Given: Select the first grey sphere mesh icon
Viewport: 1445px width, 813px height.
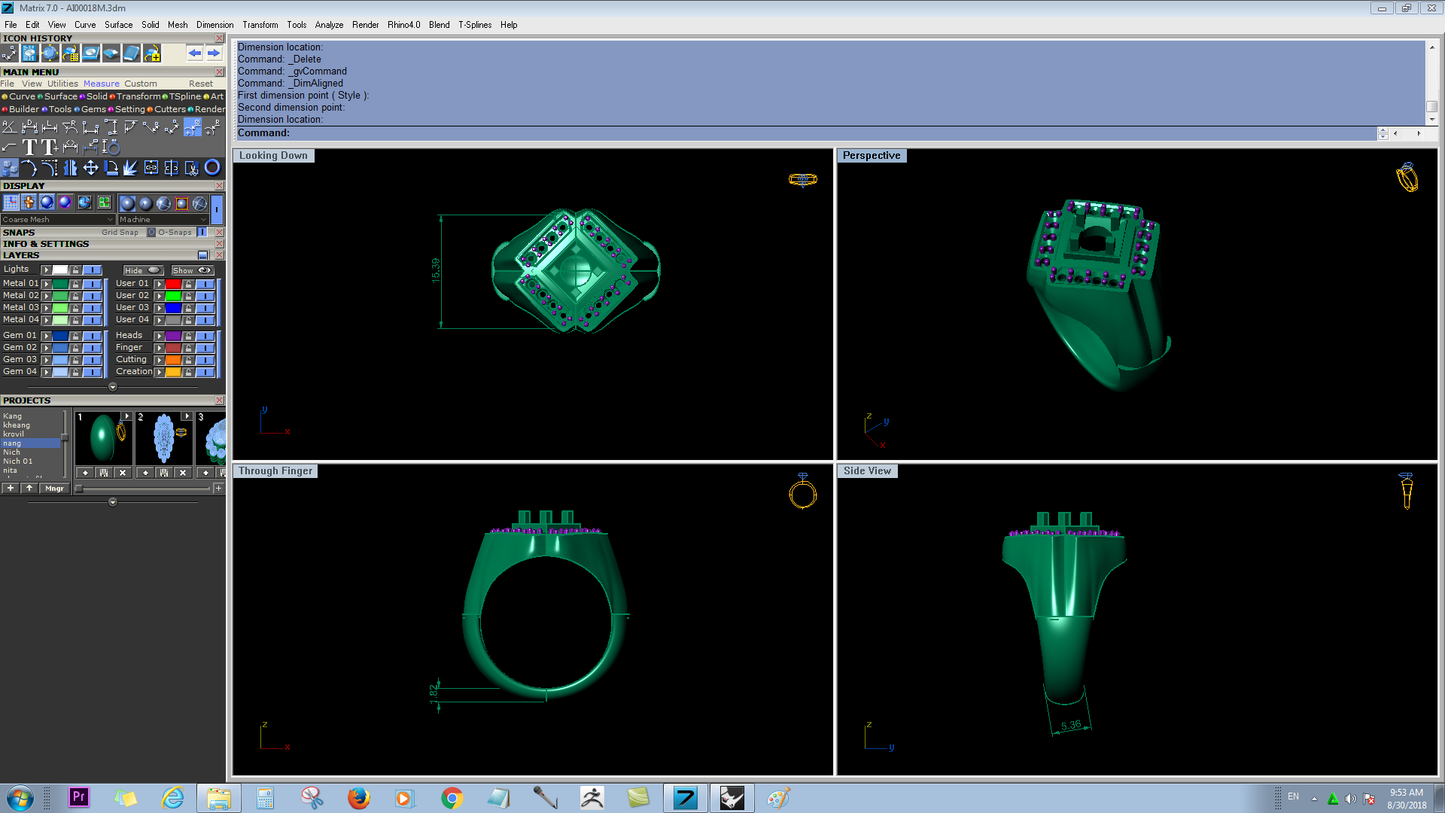Looking at the screenshot, I should click(x=127, y=203).
